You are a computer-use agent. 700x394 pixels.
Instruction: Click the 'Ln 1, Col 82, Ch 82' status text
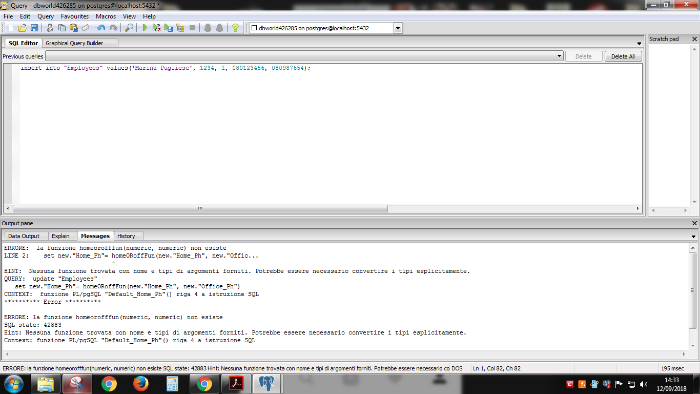click(x=496, y=369)
